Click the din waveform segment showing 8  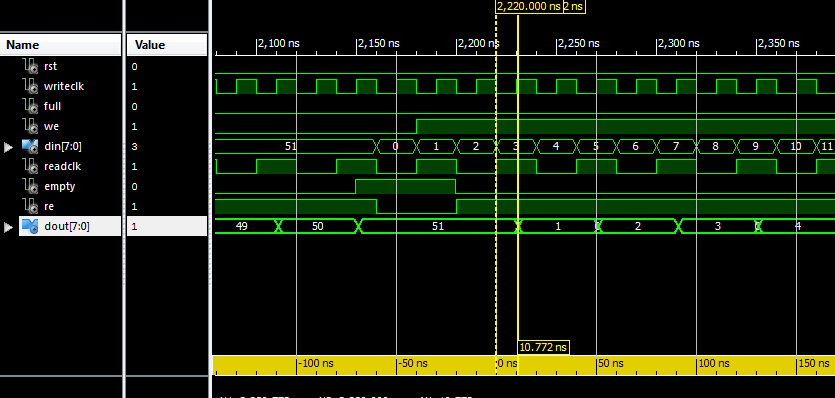[x=716, y=147]
